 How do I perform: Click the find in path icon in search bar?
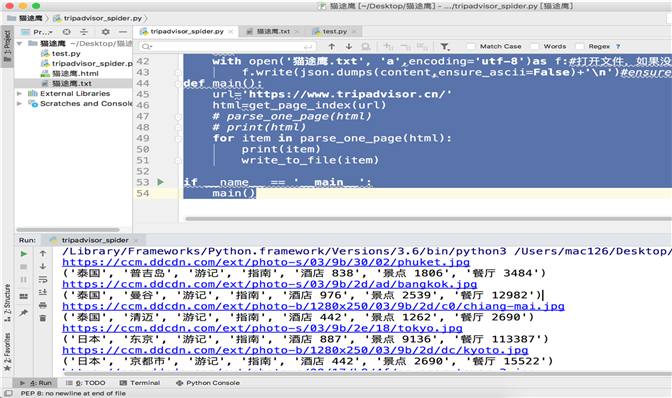(x=366, y=46)
